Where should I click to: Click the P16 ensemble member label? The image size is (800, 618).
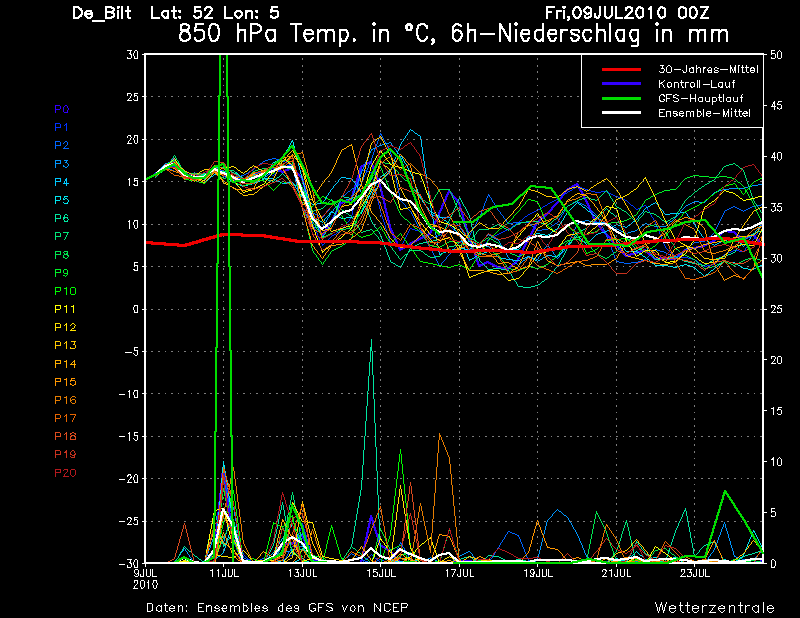click(x=65, y=400)
